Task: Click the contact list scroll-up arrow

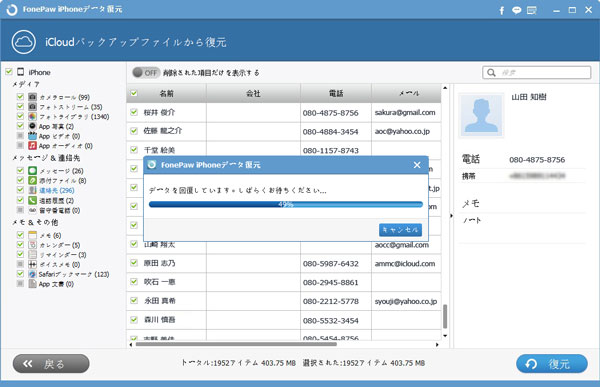Action: coord(445,88)
